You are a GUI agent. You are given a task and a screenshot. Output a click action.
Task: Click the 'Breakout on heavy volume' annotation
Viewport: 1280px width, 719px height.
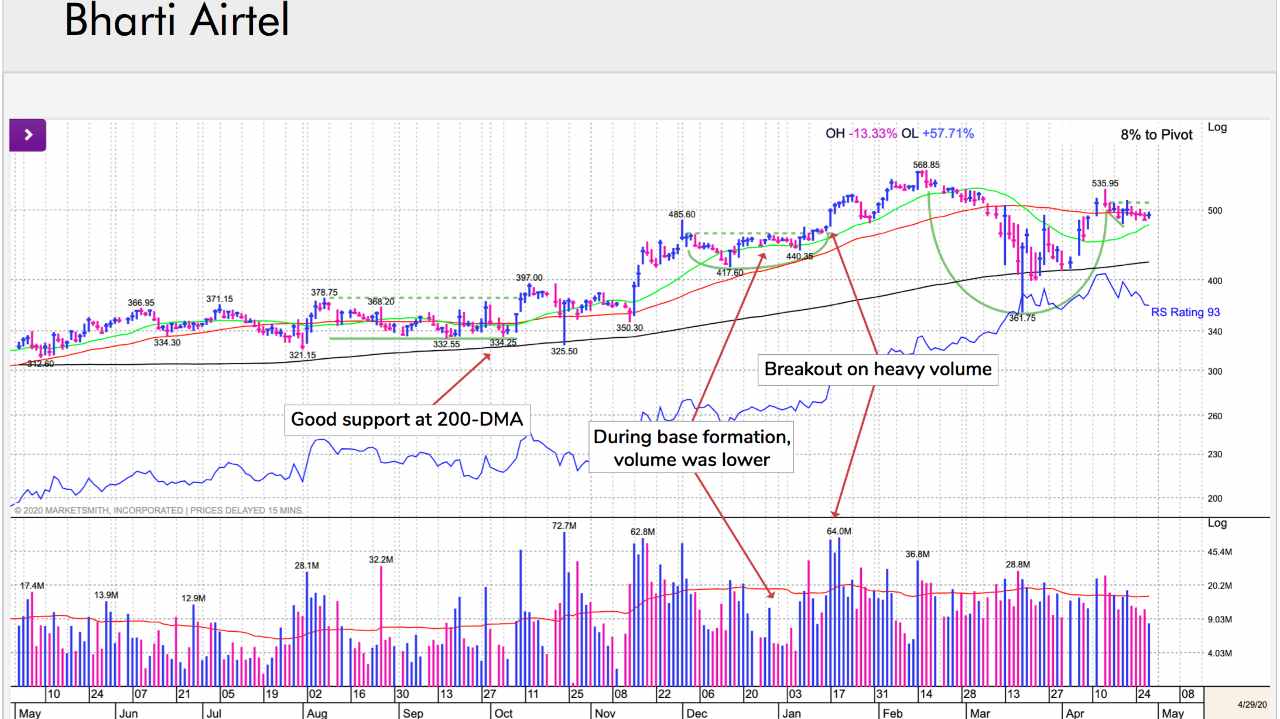(878, 369)
